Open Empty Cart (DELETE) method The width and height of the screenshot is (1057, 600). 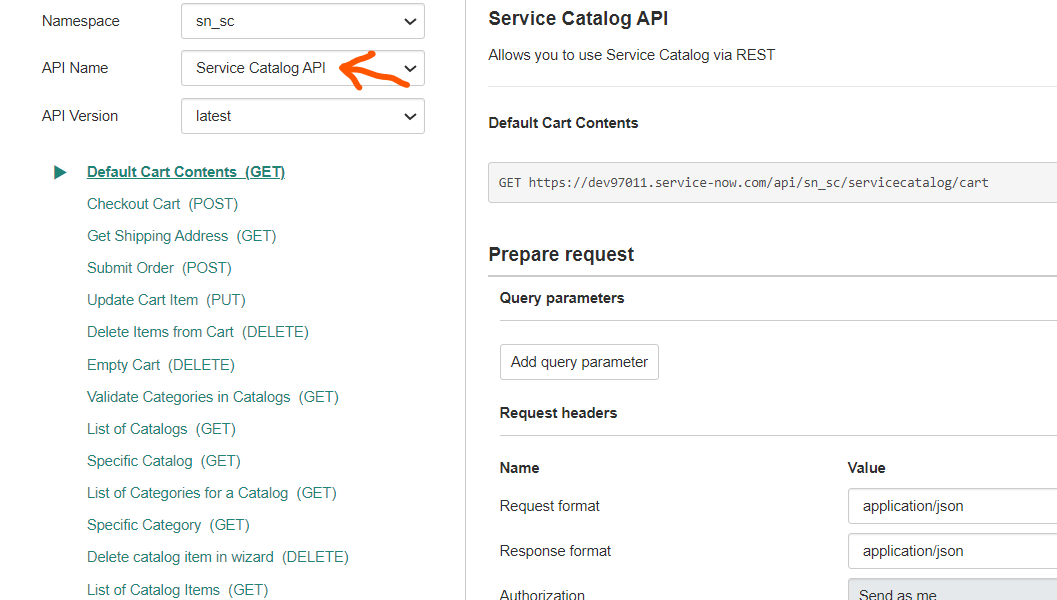pos(160,365)
